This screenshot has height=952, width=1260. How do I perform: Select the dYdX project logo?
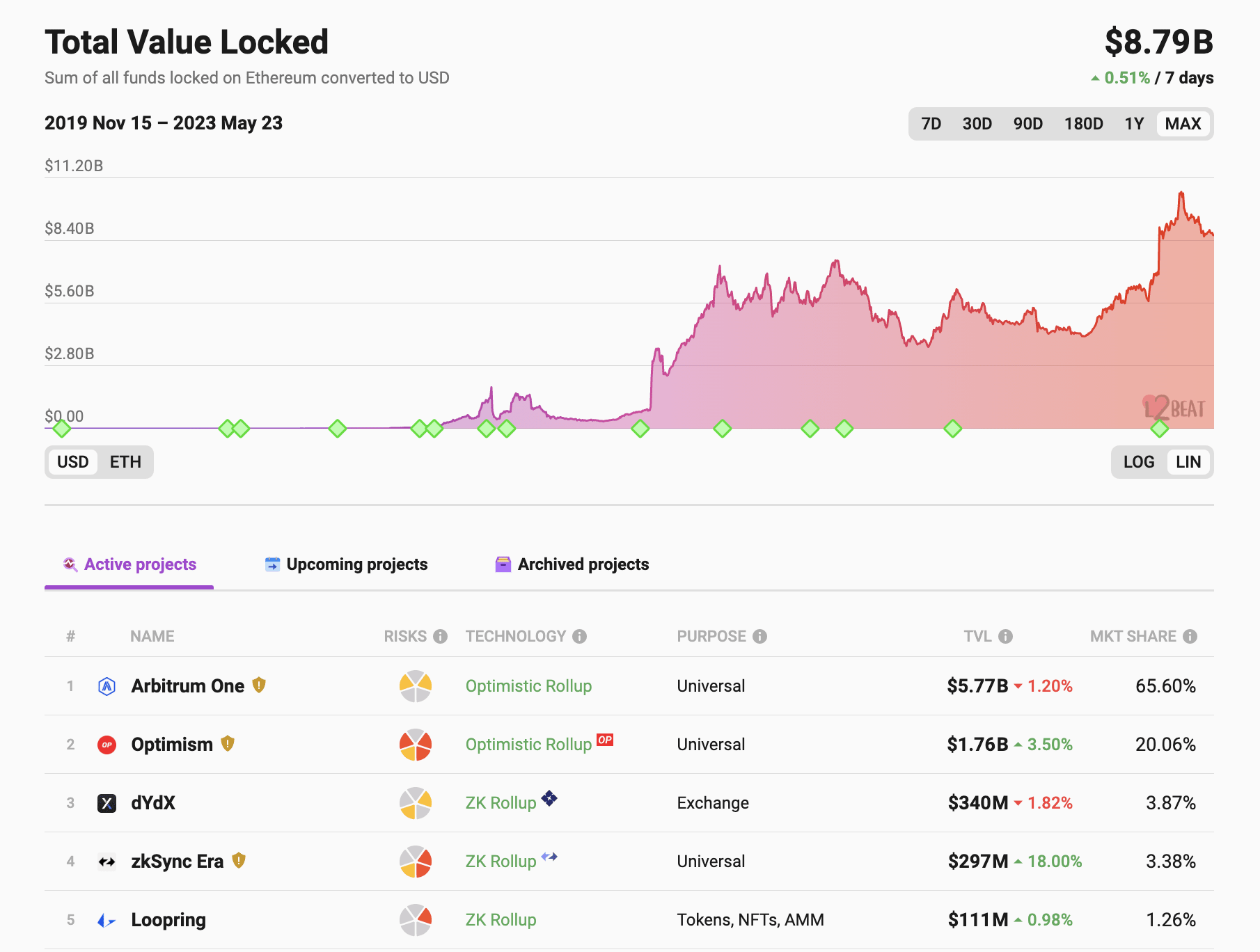[x=106, y=802]
